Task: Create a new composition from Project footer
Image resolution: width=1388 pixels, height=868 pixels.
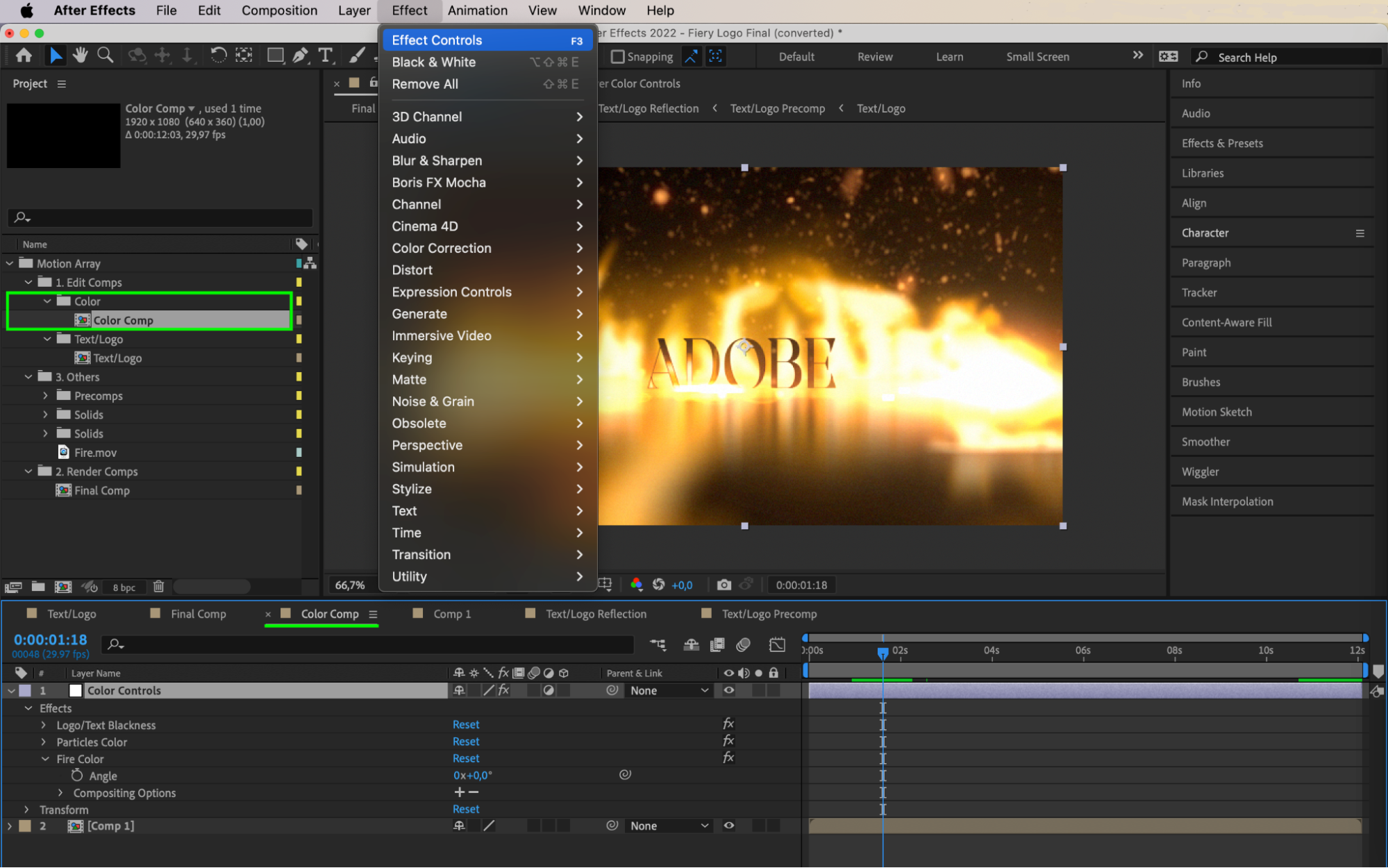Action: 63,587
